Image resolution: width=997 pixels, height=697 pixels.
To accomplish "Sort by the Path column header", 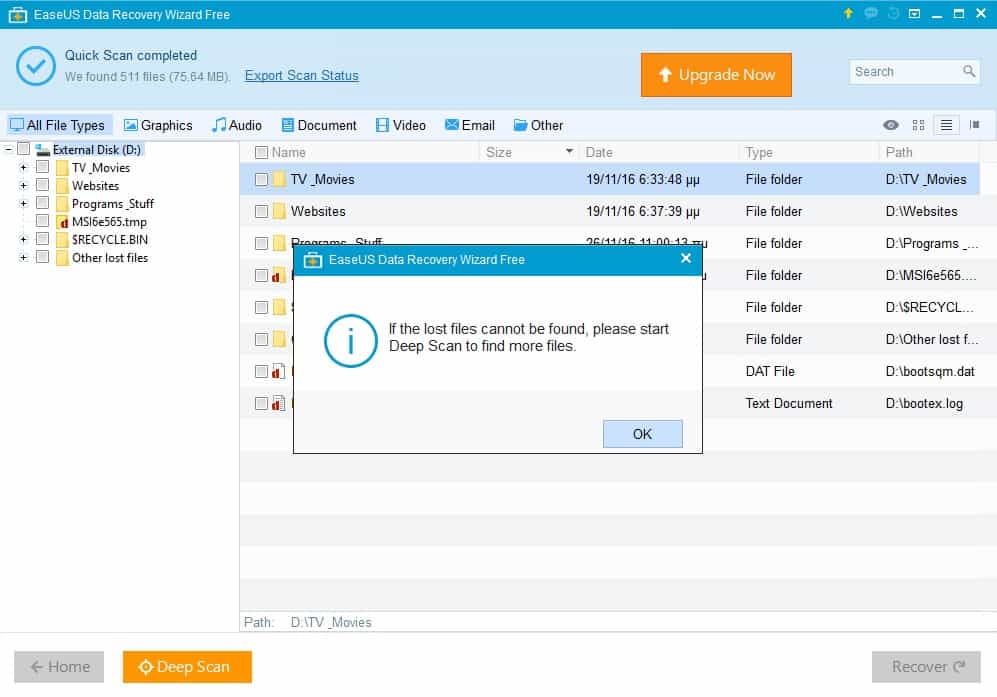I will (930, 152).
